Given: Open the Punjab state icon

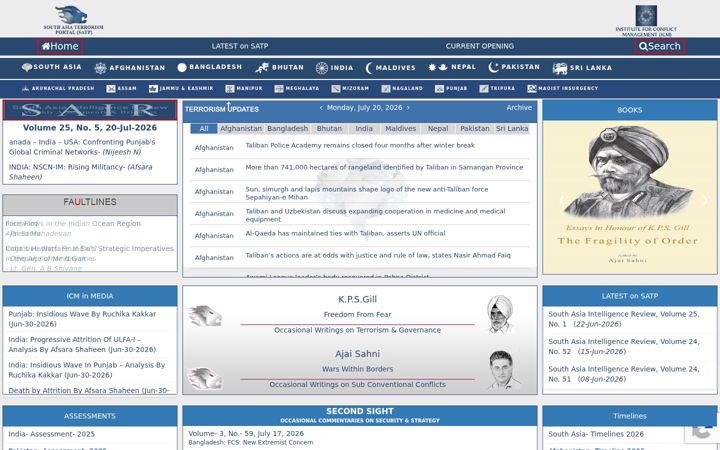Looking at the screenshot, I should click(439, 89).
